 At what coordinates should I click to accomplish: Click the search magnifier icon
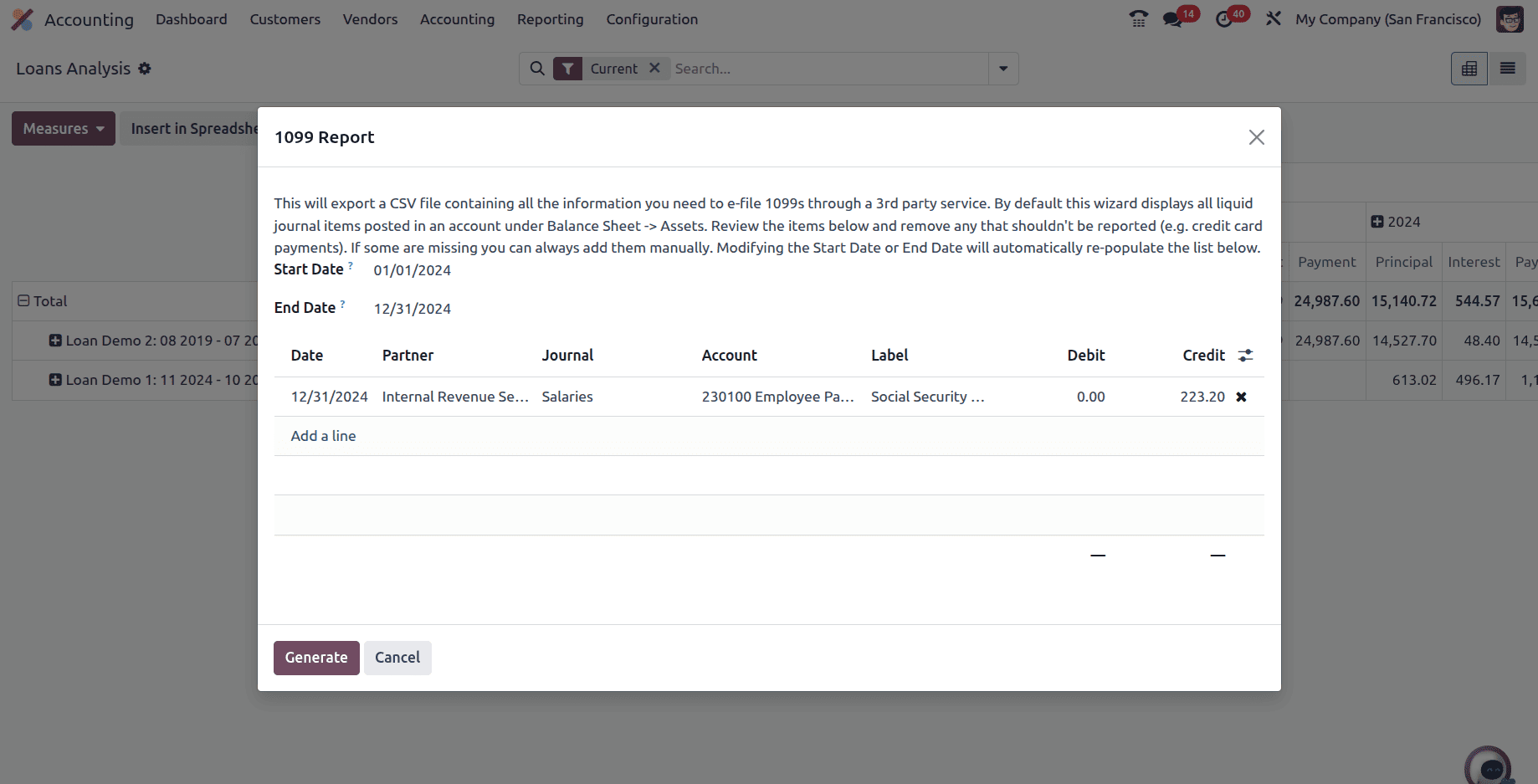[x=537, y=69]
